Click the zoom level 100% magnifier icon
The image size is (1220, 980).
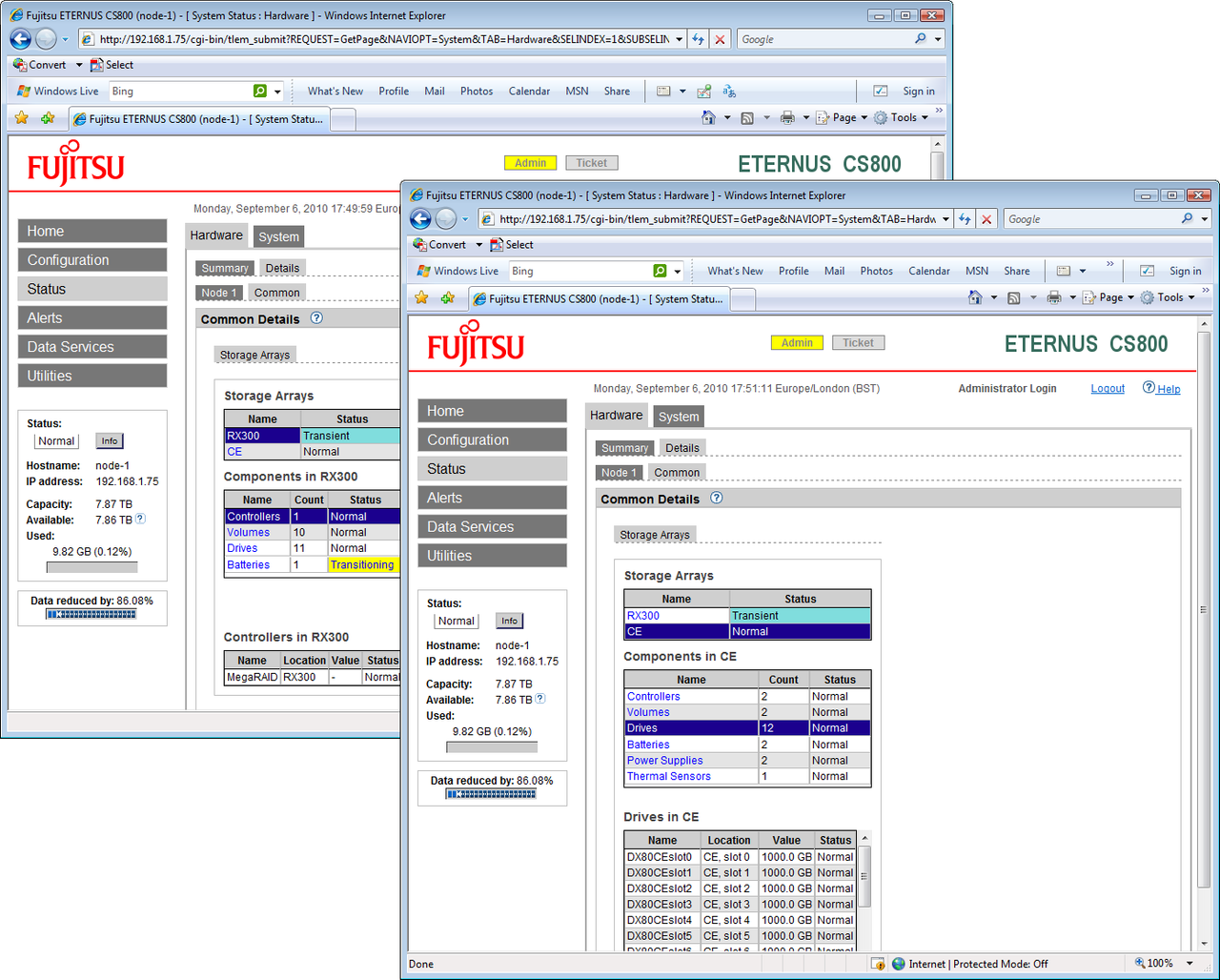(x=1140, y=964)
